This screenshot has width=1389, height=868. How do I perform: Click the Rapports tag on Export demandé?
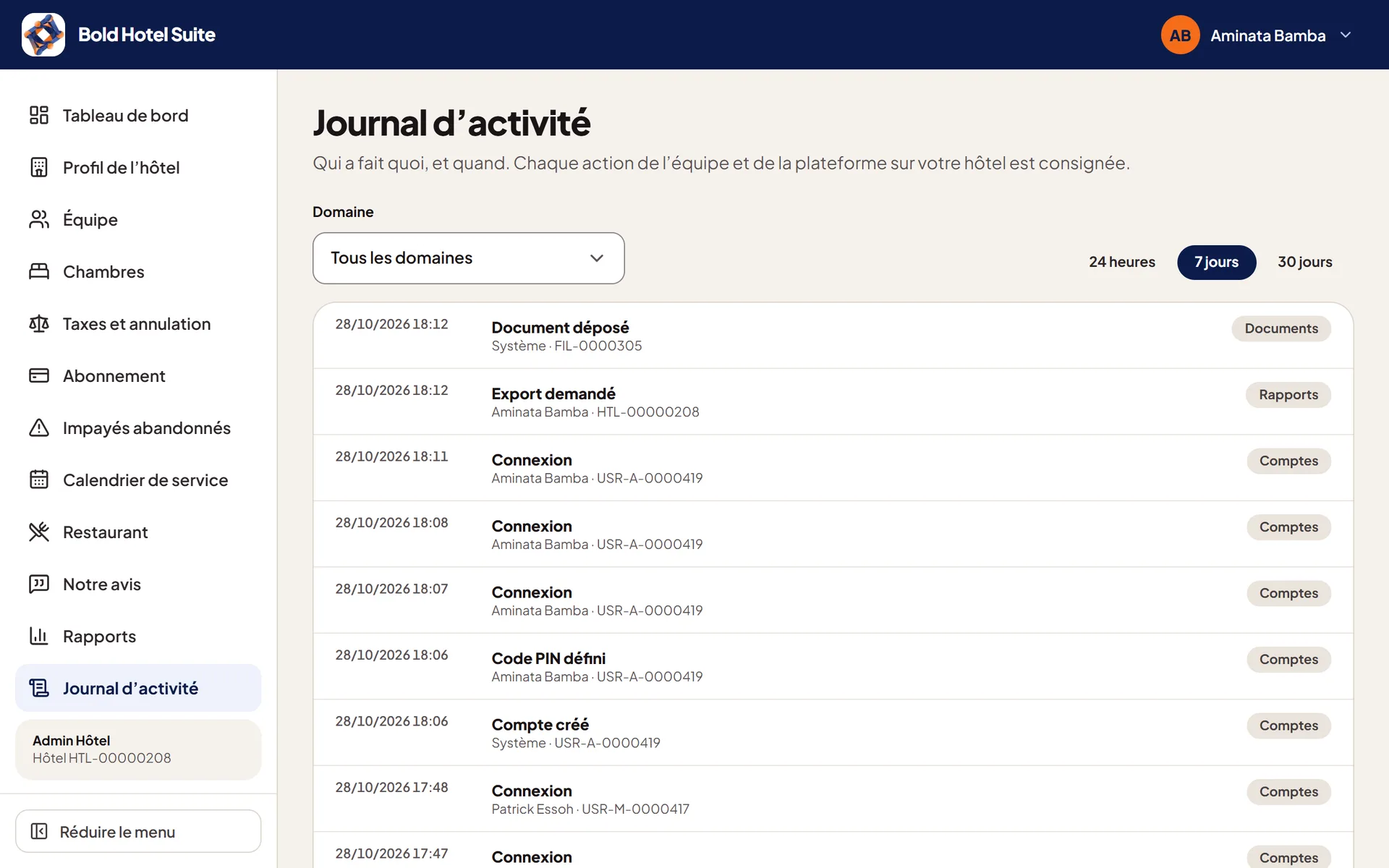(1288, 395)
